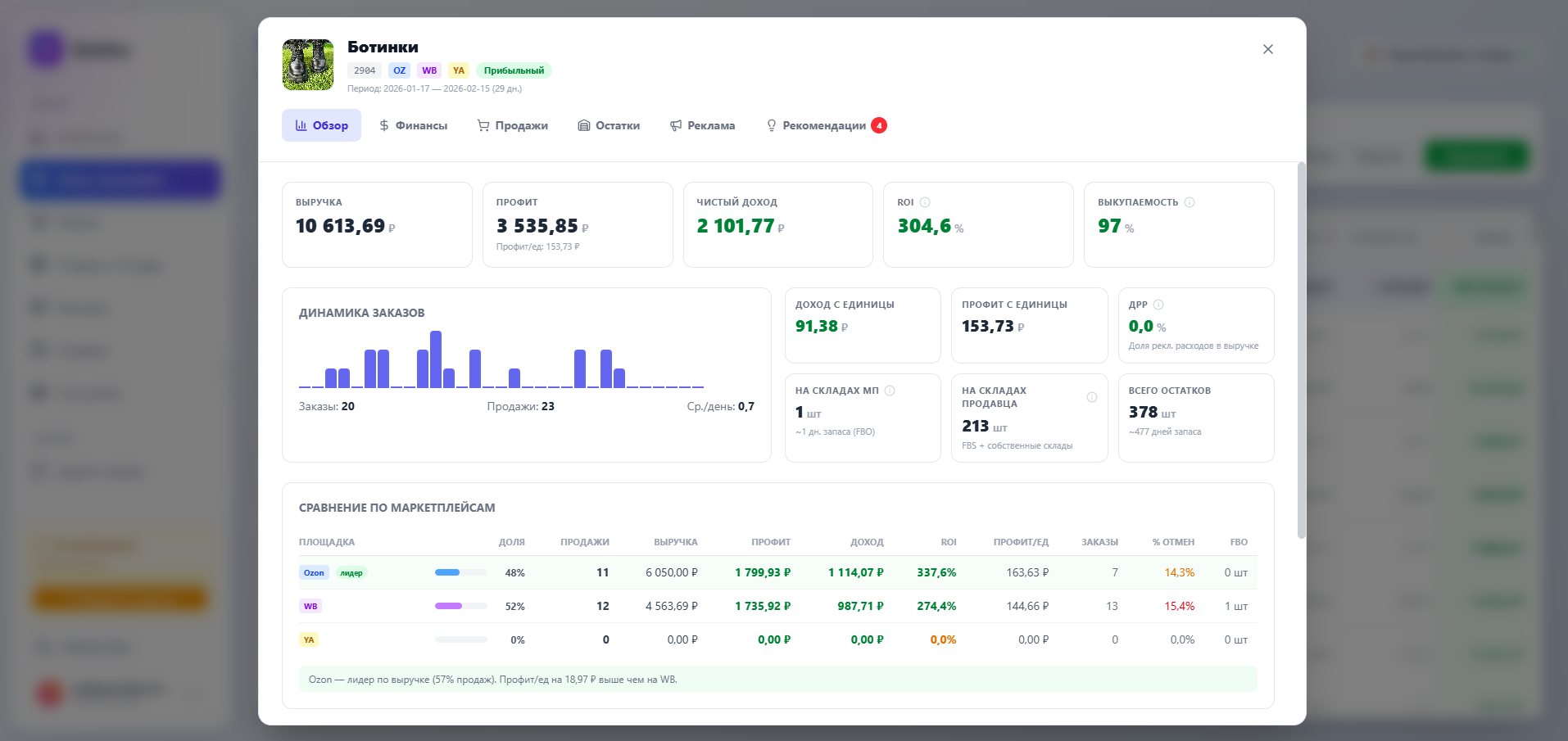Click the Ozon share progress bar
The height and width of the screenshot is (741, 1568).
point(460,572)
